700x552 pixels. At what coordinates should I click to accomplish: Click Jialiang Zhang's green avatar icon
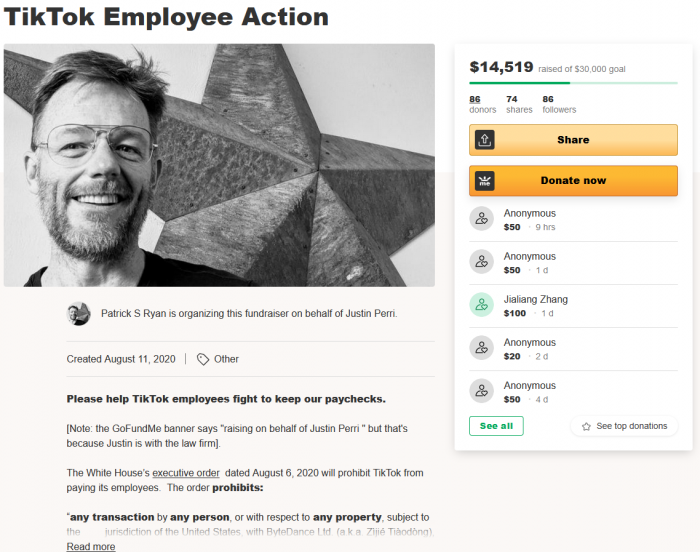click(x=482, y=305)
